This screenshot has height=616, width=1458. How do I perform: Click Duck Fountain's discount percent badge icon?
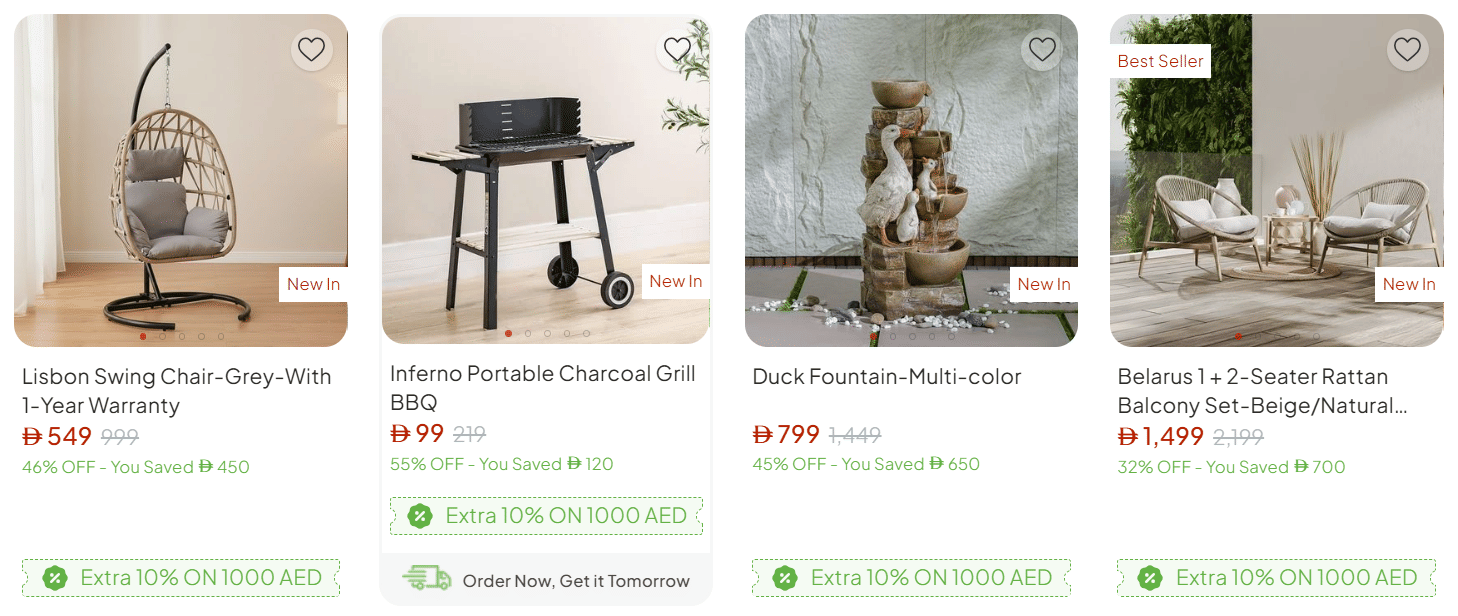pos(785,578)
